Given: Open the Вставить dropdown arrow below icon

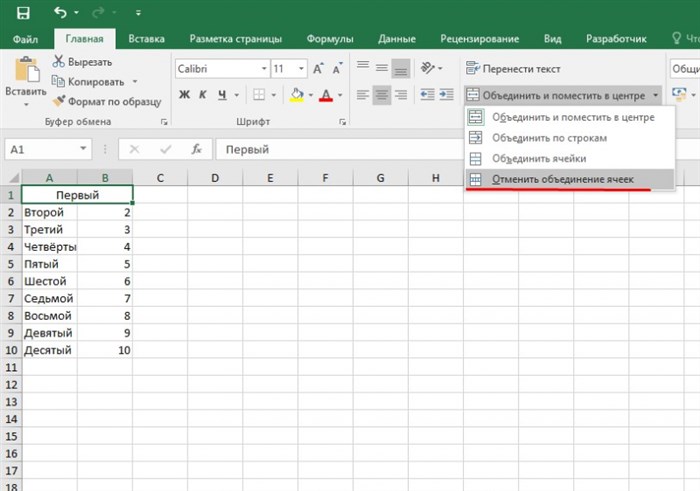Looking at the screenshot, I should tap(26, 104).
